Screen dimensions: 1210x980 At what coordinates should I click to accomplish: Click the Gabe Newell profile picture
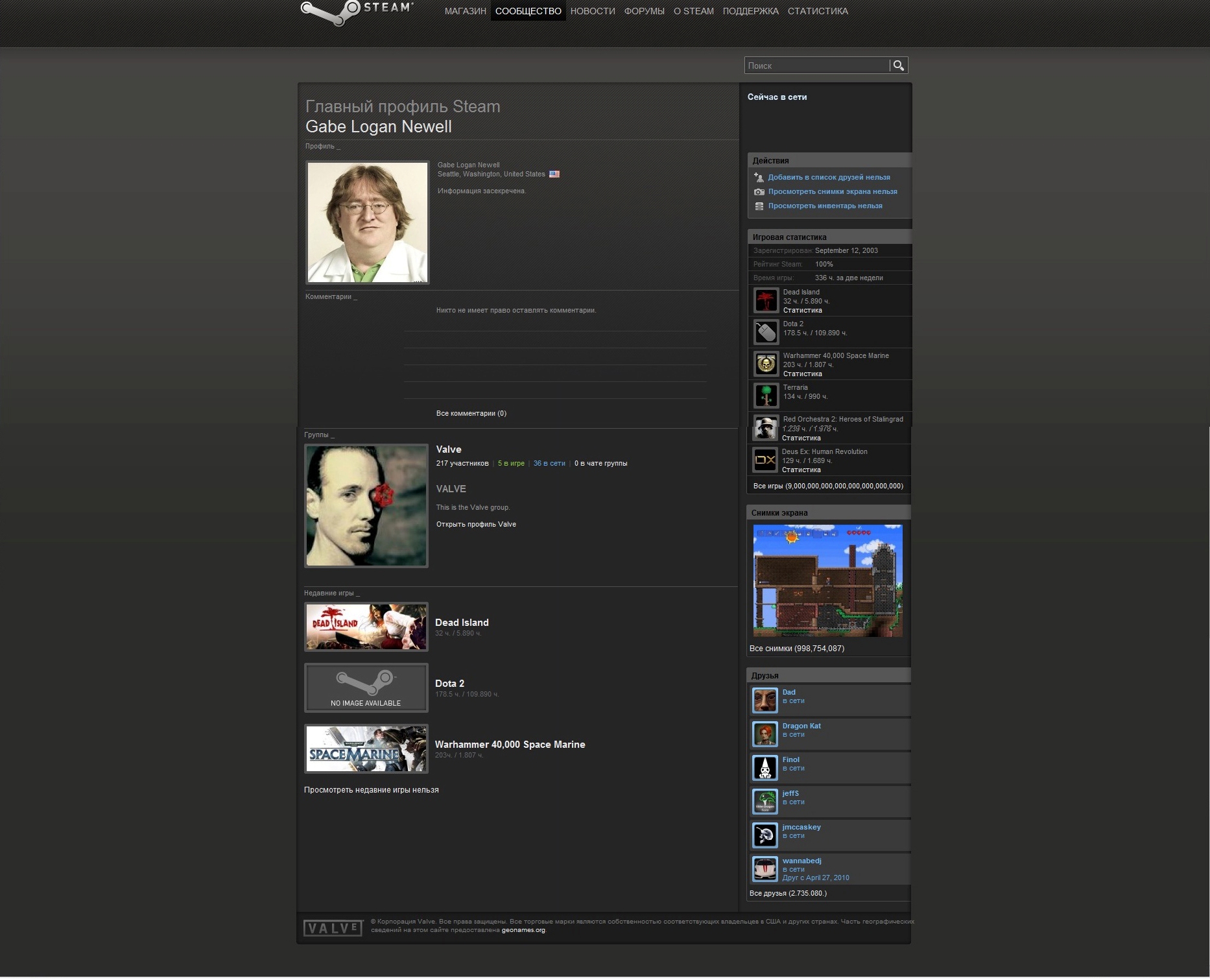pos(367,222)
